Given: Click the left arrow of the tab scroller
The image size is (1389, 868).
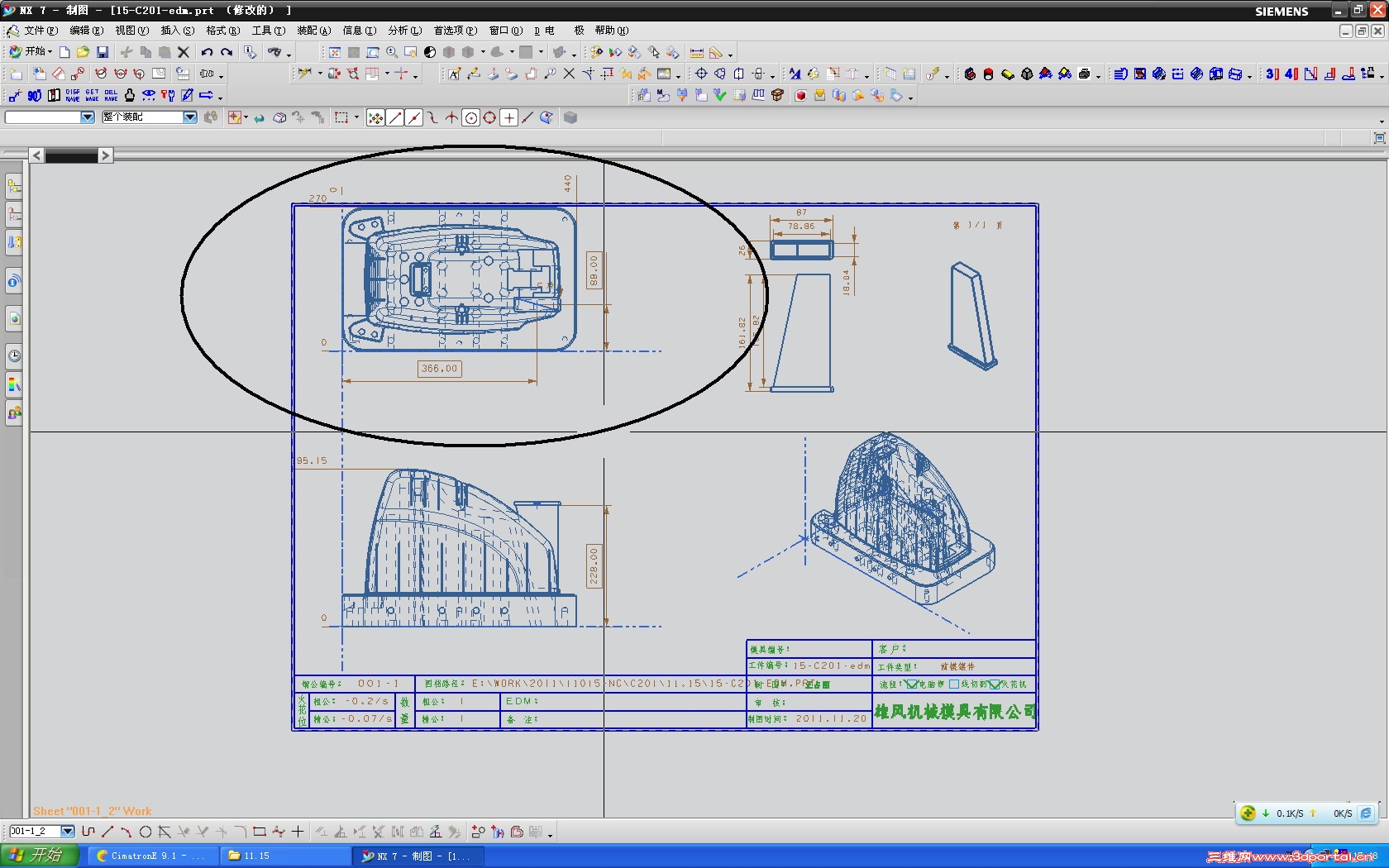Looking at the screenshot, I should 36,155.
